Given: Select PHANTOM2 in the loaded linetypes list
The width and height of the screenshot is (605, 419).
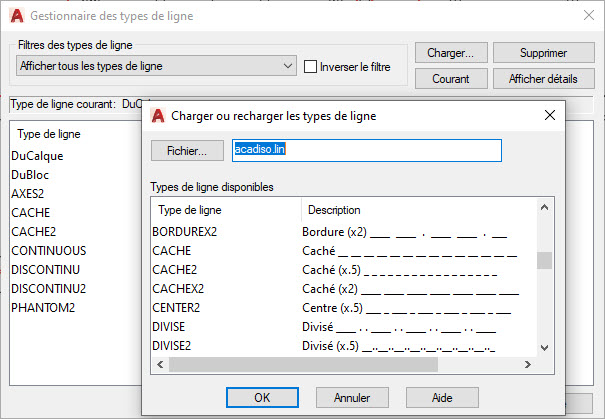Looking at the screenshot, I should coord(42,307).
